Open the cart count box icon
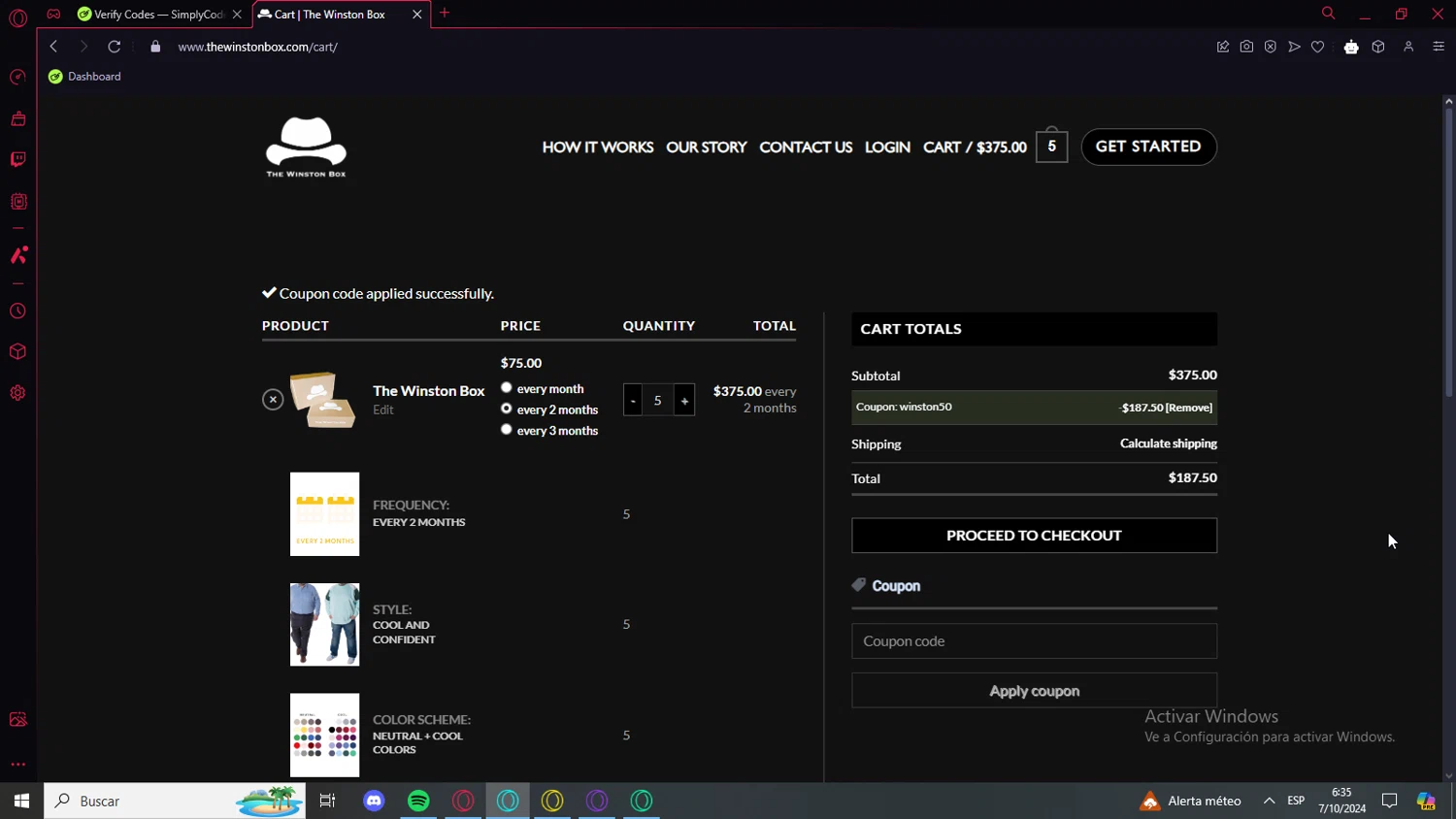This screenshot has width=1456, height=819. [1051, 147]
